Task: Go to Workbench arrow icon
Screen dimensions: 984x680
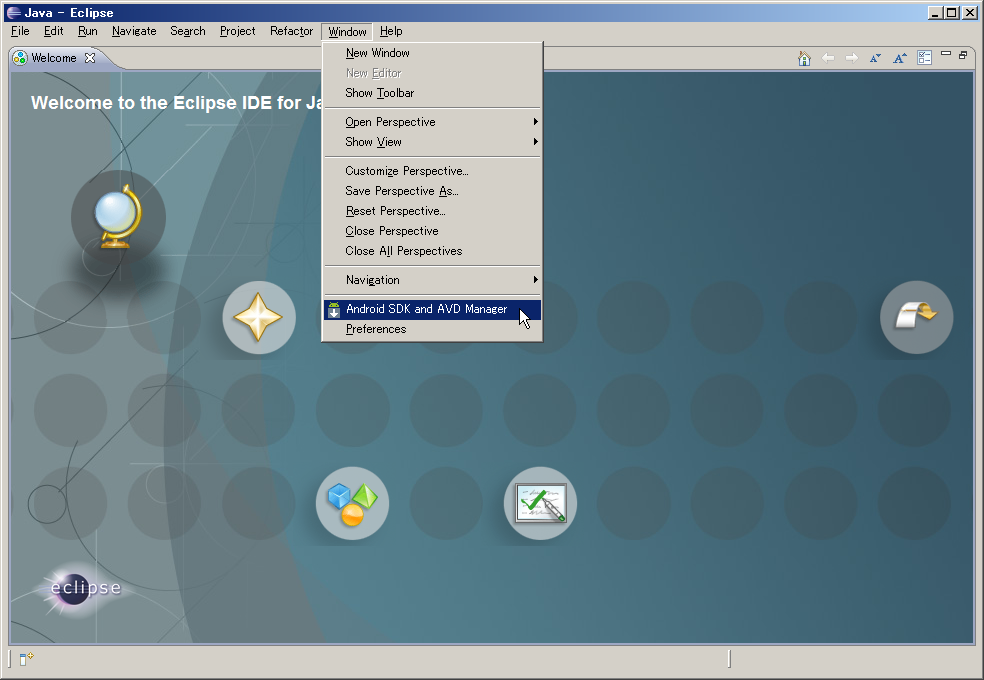Action: (916, 317)
